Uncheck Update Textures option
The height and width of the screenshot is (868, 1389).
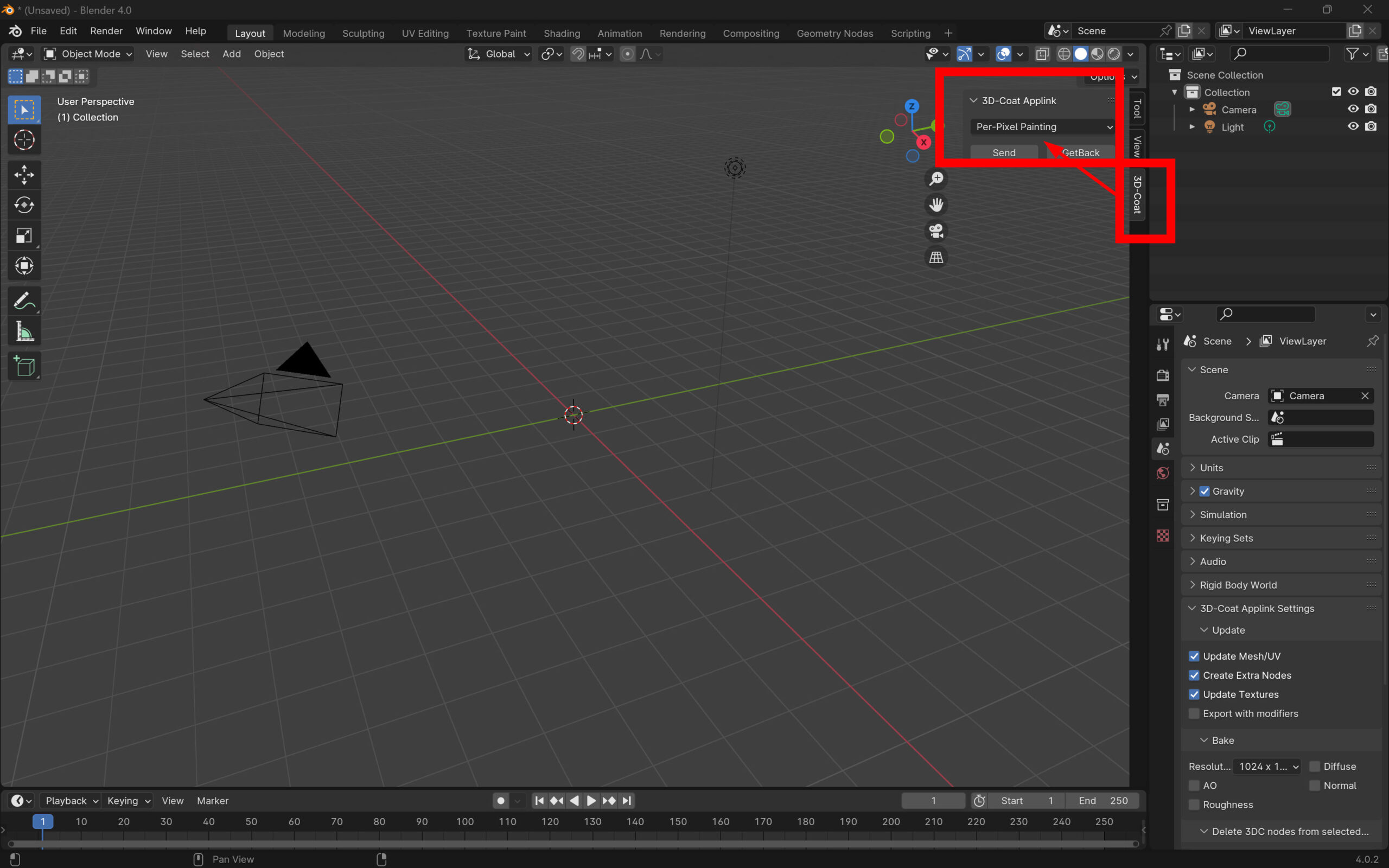click(x=1194, y=694)
